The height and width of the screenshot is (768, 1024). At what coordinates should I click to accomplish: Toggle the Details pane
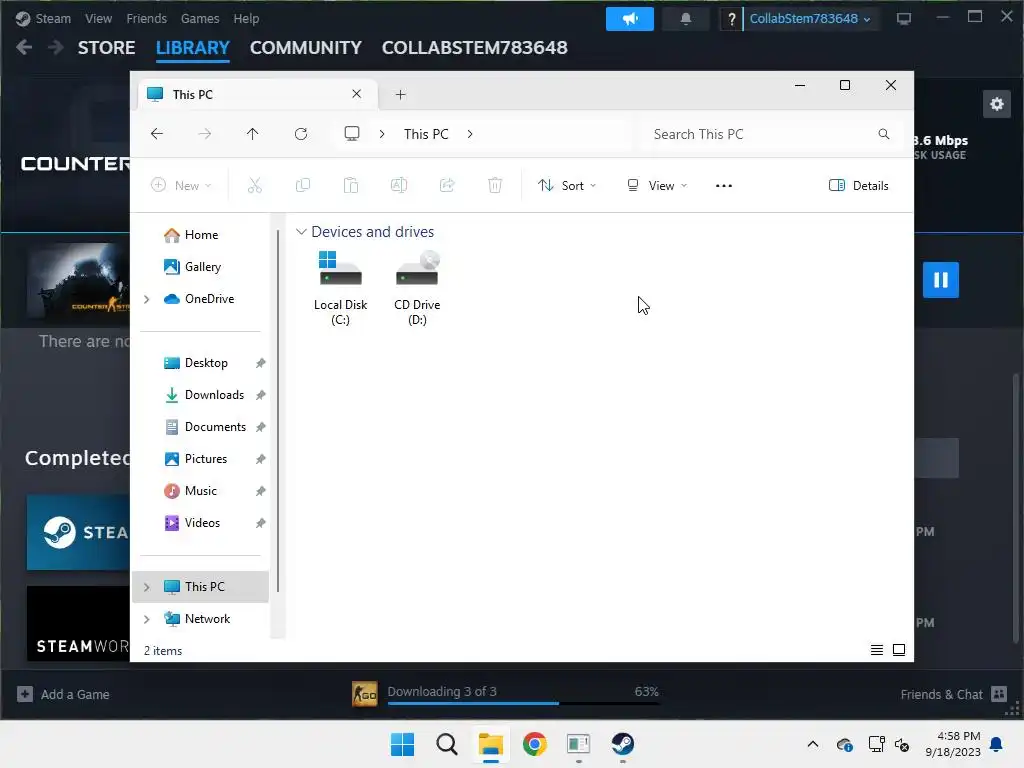tap(859, 185)
